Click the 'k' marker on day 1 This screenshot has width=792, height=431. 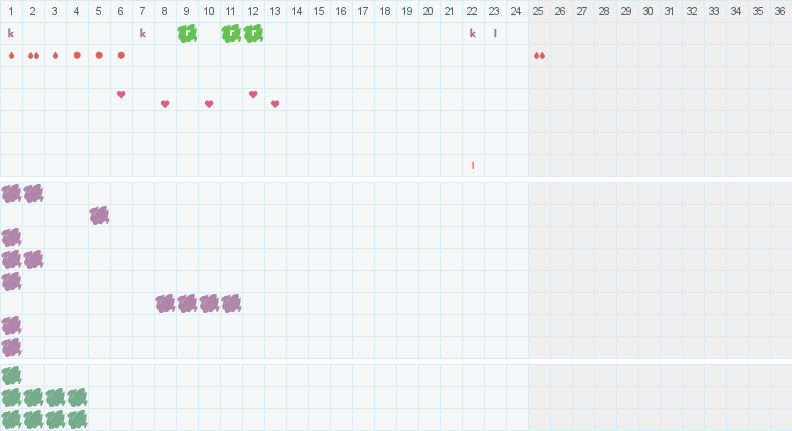coord(11,33)
